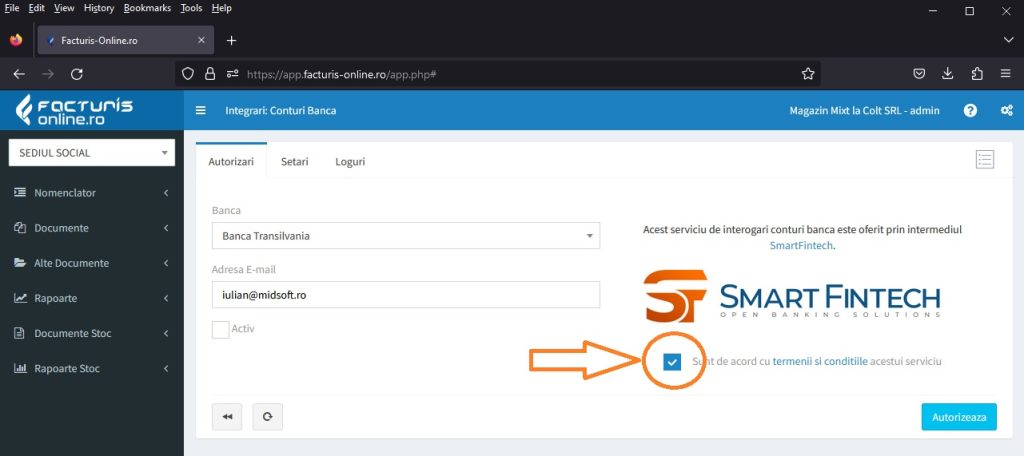The image size is (1024, 456).
Task: Open the File menu
Action: pos(12,8)
